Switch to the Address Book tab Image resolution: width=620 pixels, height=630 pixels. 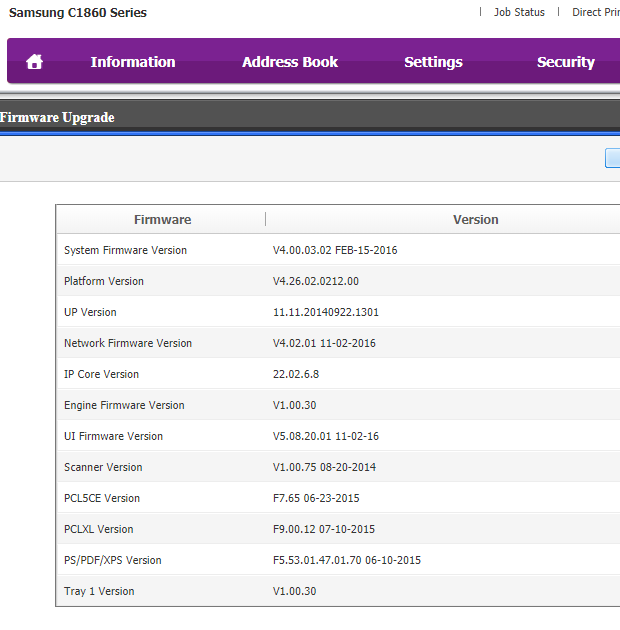click(x=290, y=62)
